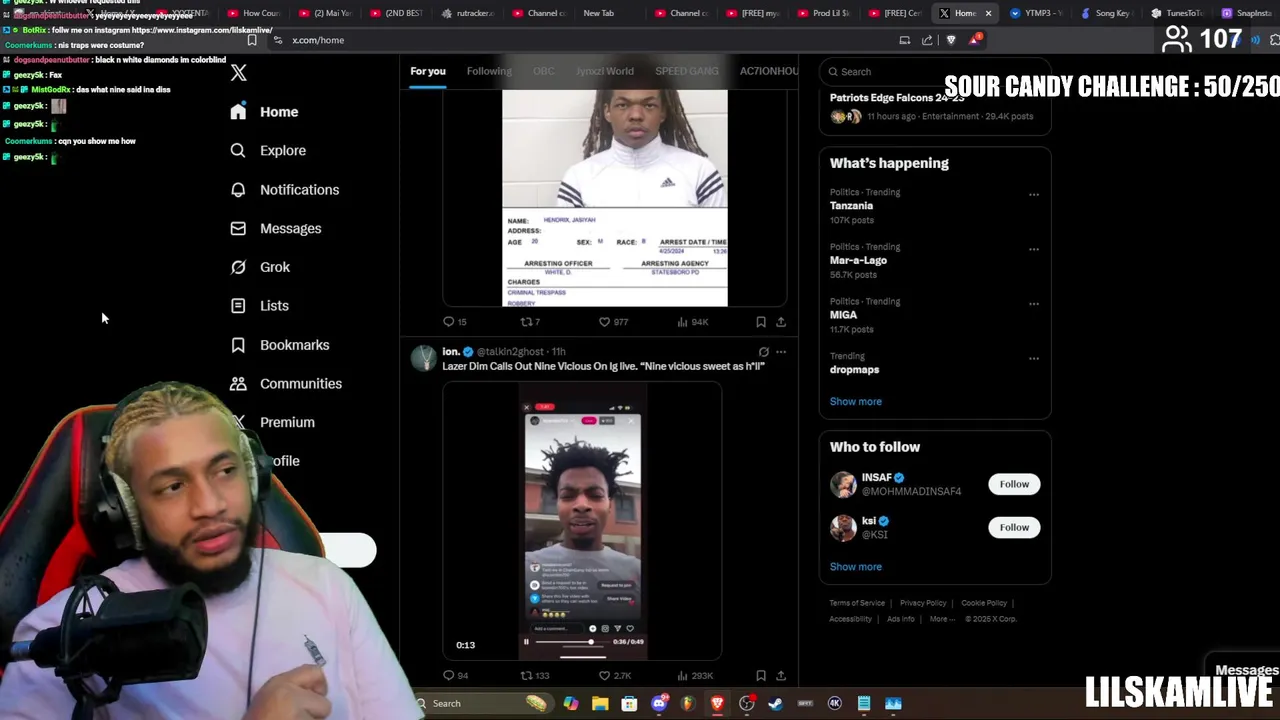Share the post with 977 likes
The width and height of the screenshot is (1280, 720).
[781, 322]
